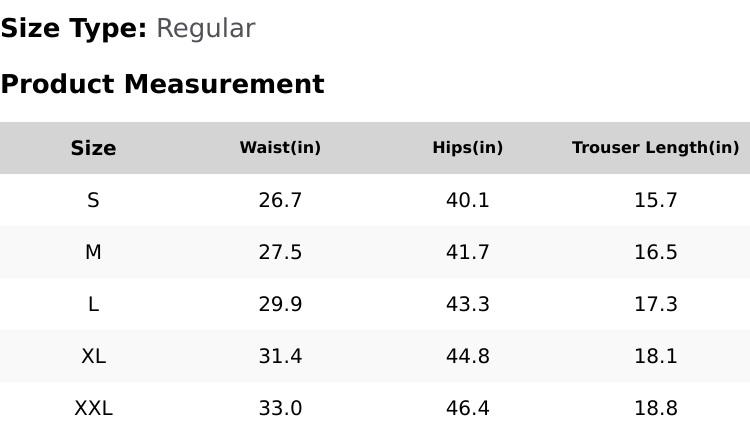Viewport: 750px width, 434px height.
Task: Click the Size column header
Action: tap(93, 148)
